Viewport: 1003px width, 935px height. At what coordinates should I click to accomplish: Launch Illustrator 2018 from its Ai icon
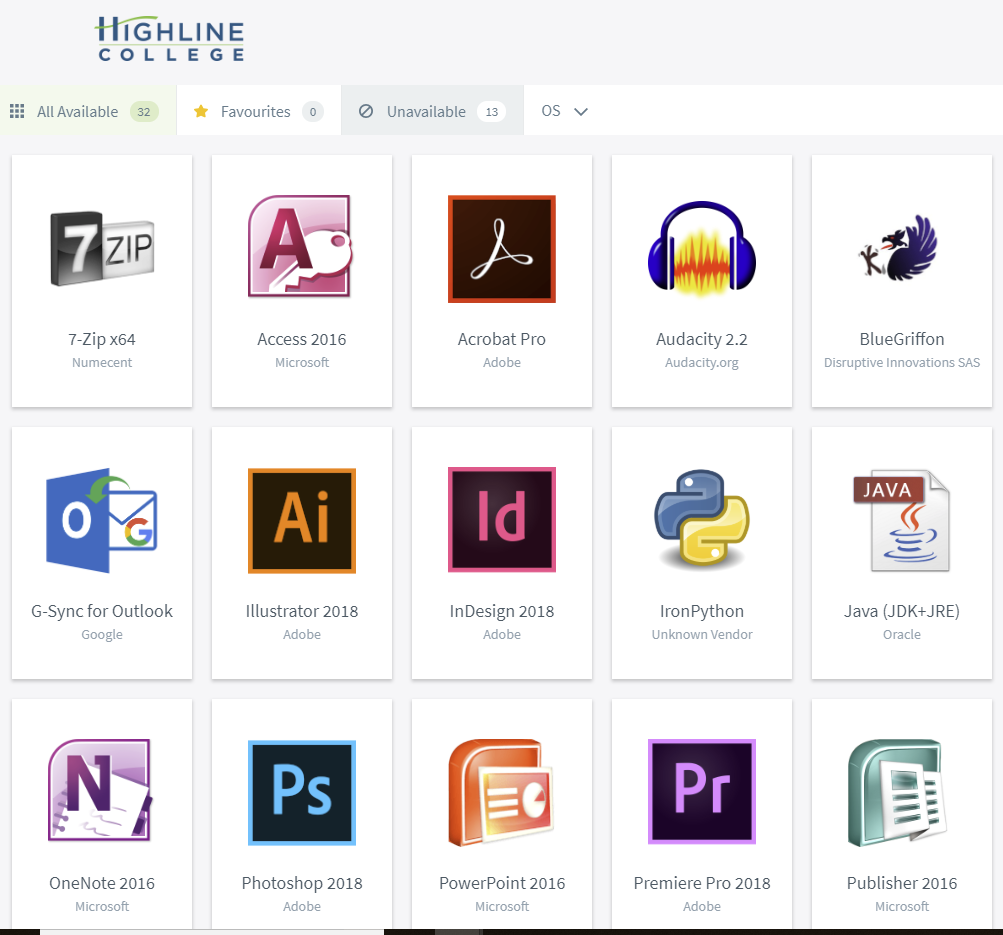pyautogui.click(x=302, y=521)
